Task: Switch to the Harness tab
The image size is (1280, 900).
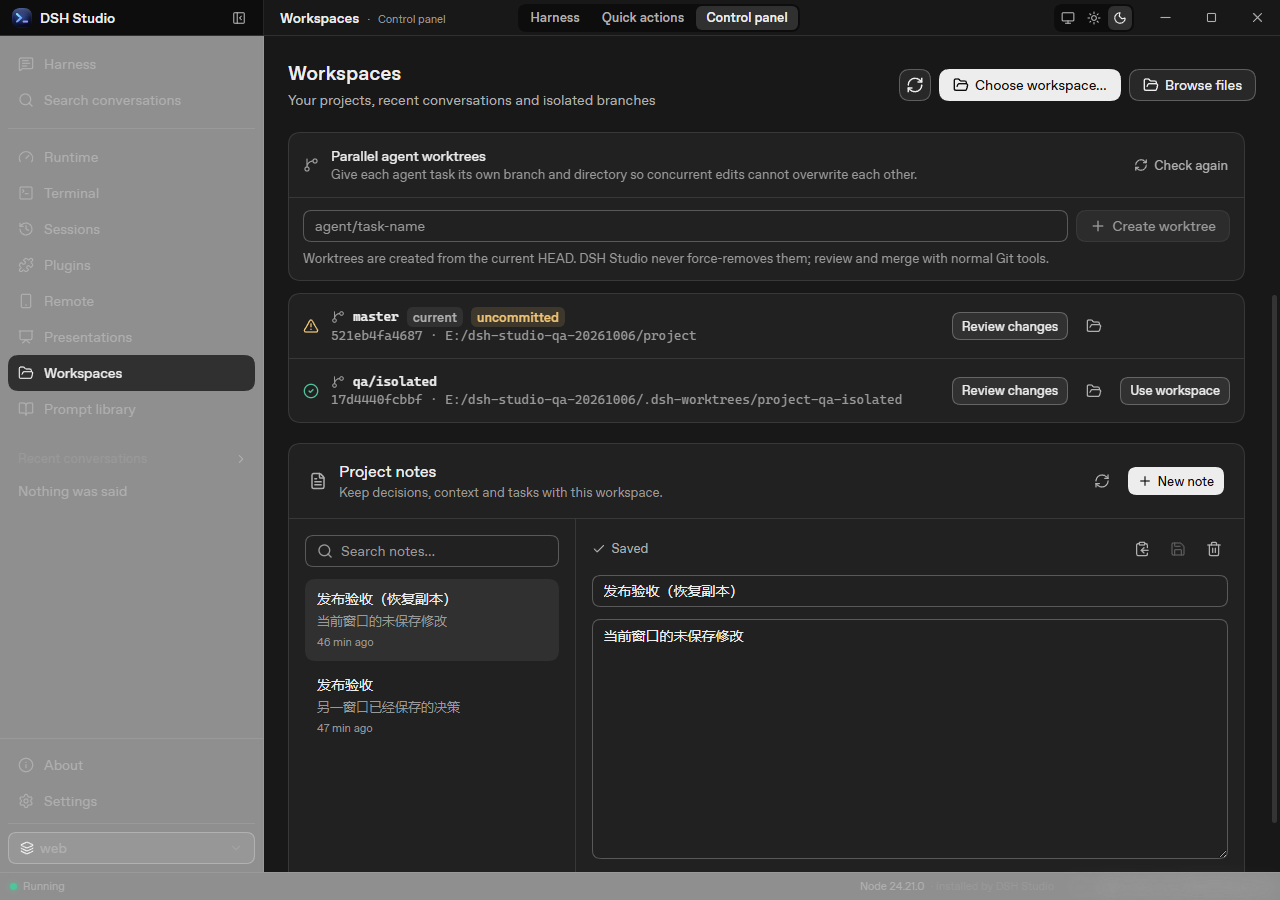Action: click(x=555, y=18)
